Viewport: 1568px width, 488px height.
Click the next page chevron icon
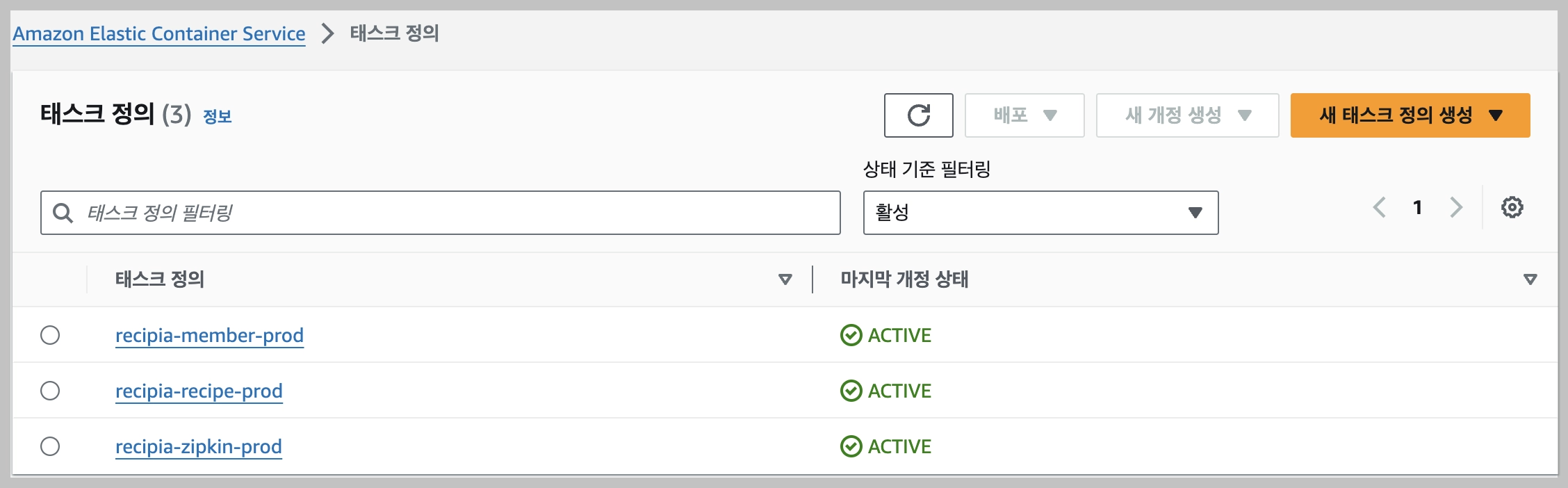1457,206
